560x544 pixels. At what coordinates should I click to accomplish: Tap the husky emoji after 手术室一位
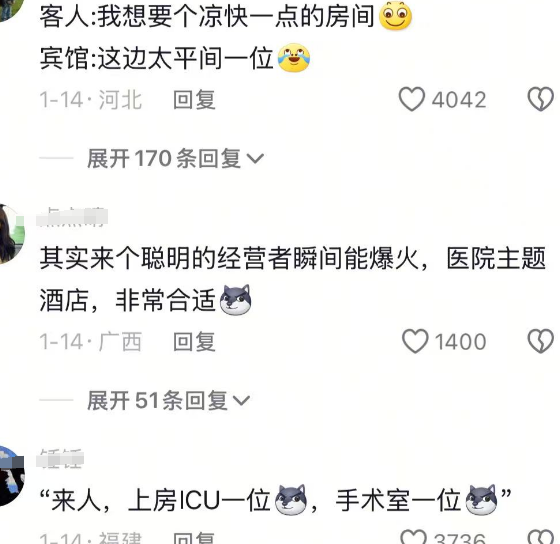pos(481,499)
